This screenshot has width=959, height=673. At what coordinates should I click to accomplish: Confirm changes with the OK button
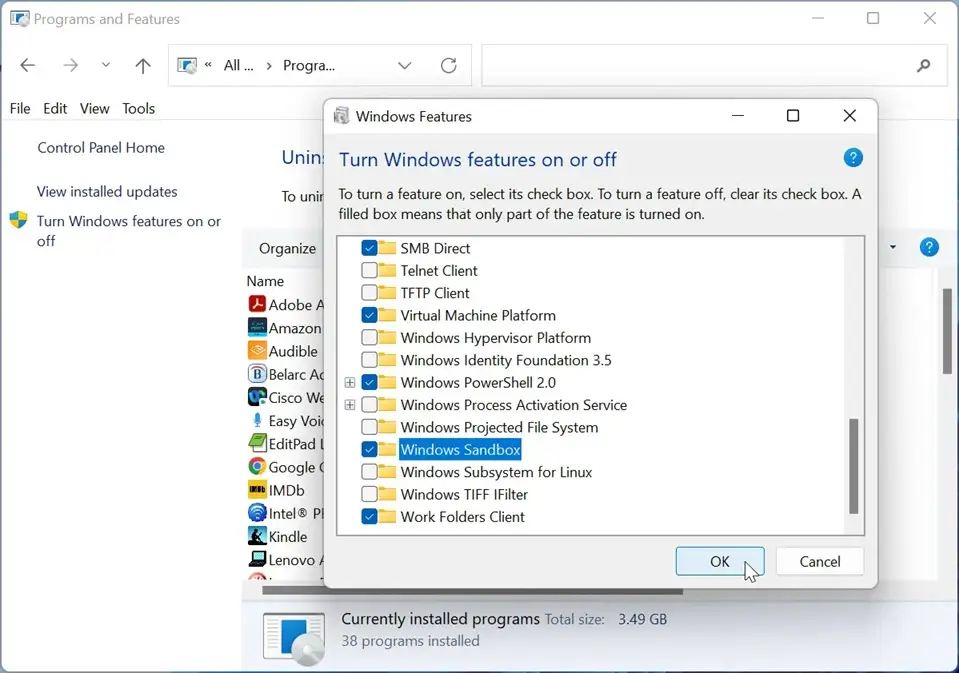click(720, 561)
